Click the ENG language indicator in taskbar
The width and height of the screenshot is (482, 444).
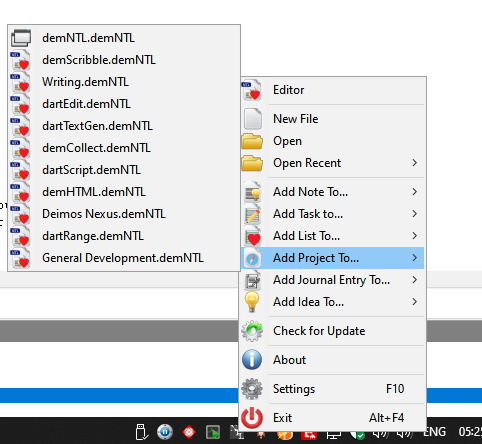(435, 432)
